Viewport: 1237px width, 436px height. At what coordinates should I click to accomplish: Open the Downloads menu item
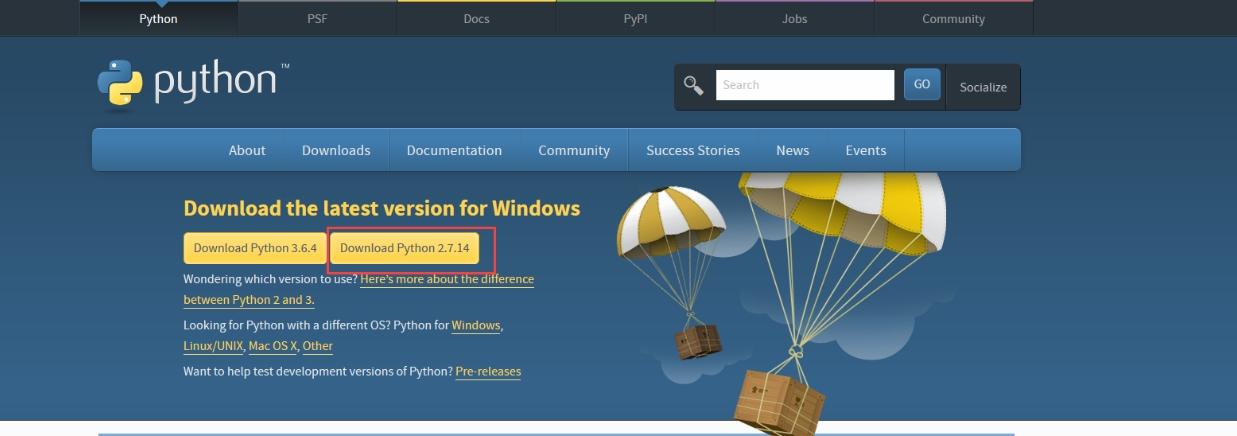point(336,150)
